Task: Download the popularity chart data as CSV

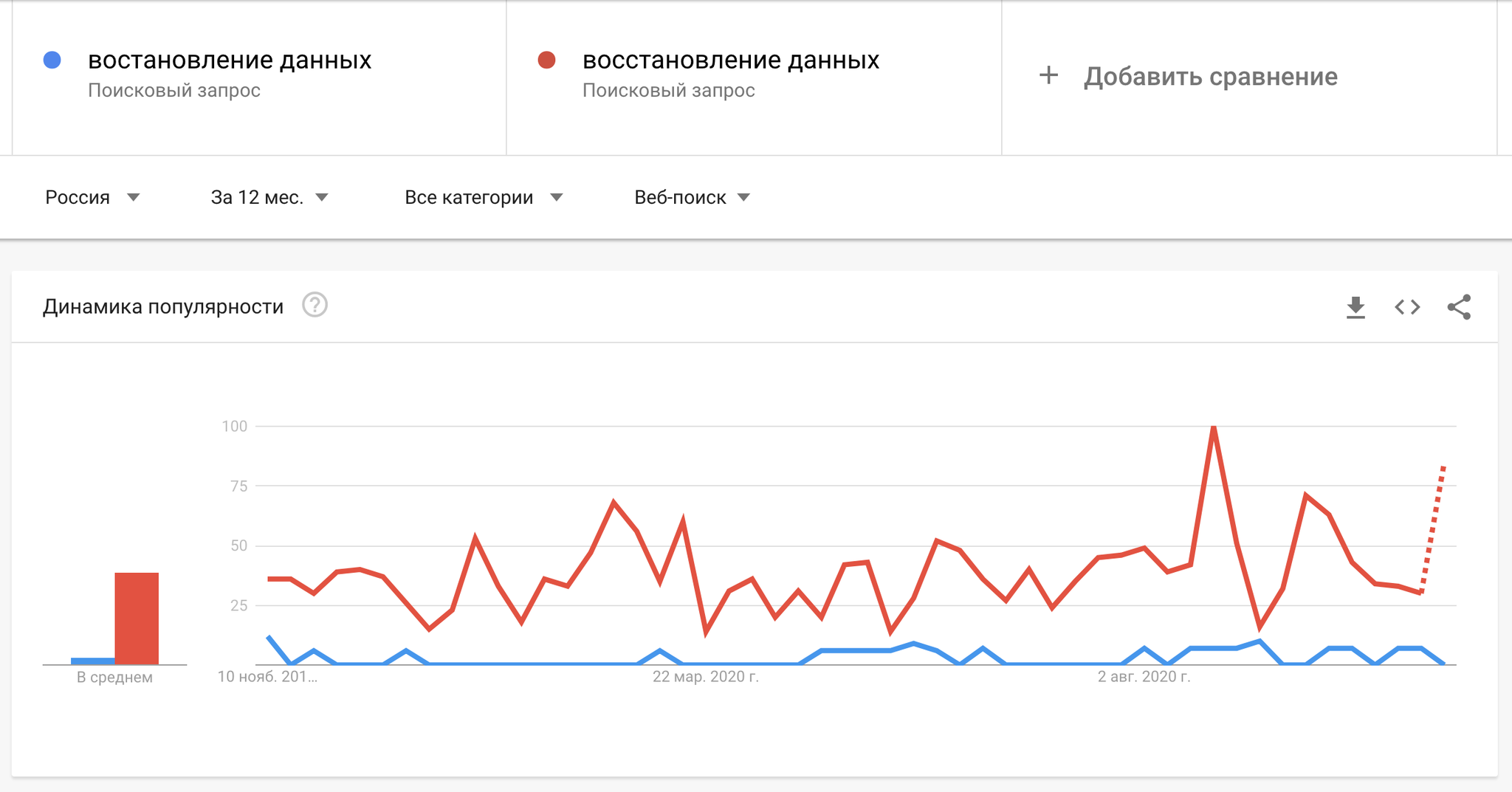Action: coord(1355,307)
